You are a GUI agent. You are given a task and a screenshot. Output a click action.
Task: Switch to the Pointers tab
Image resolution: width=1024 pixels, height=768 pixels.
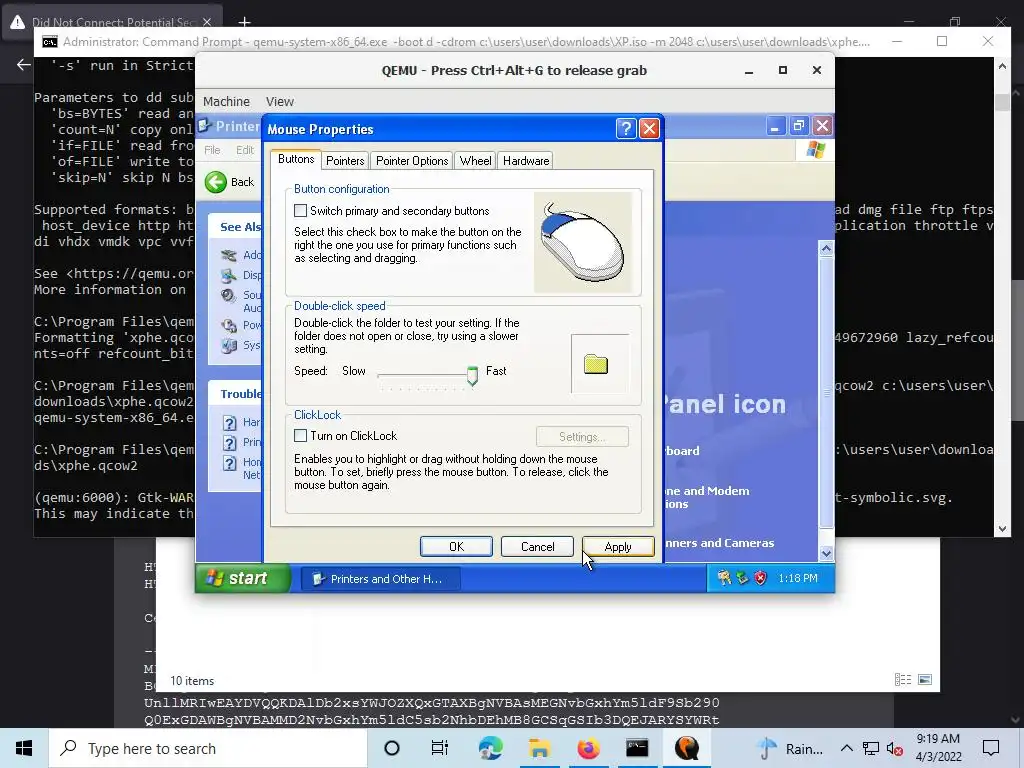click(345, 161)
